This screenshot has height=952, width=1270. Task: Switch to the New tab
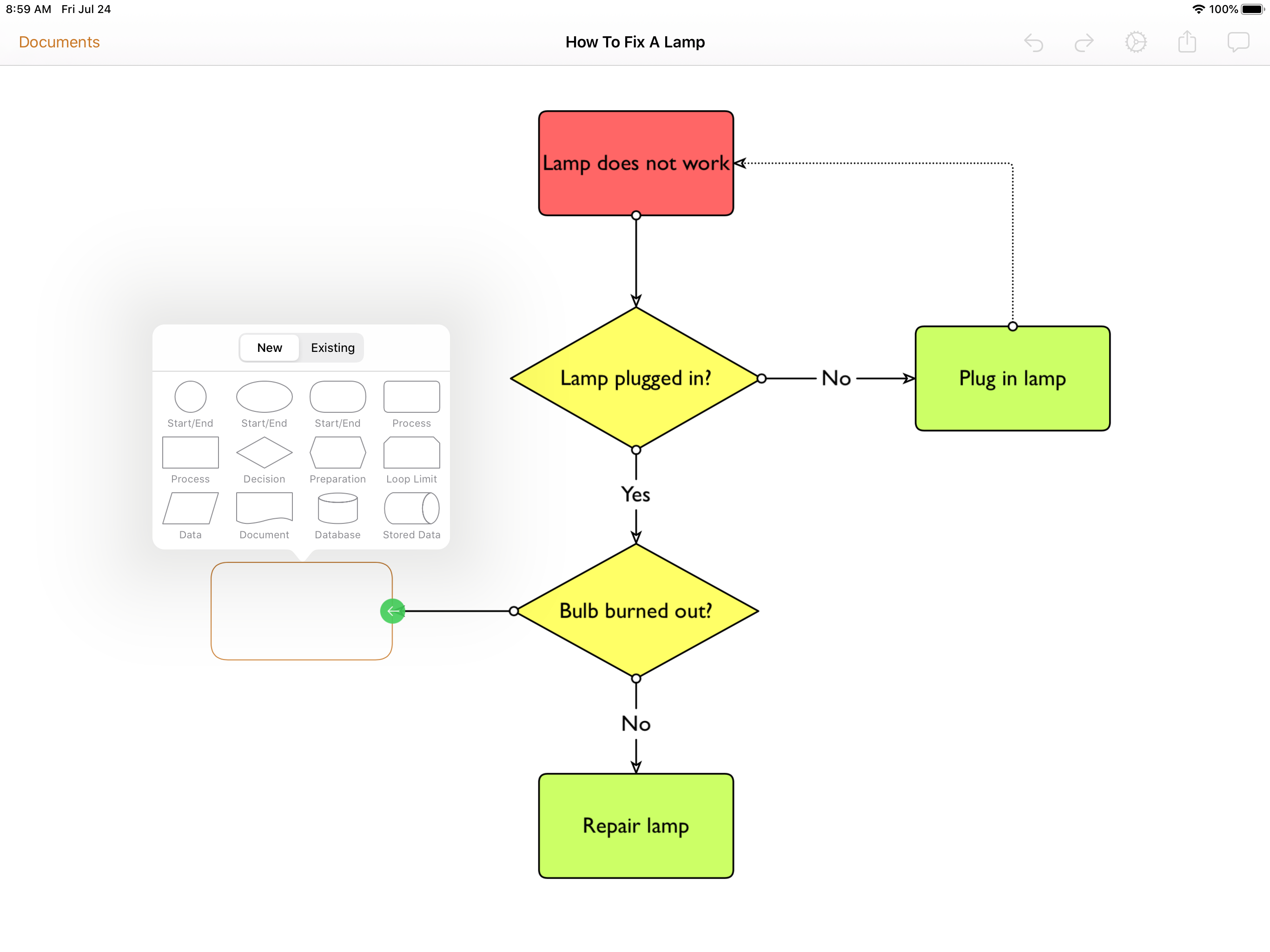pyautogui.click(x=269, y=348)
